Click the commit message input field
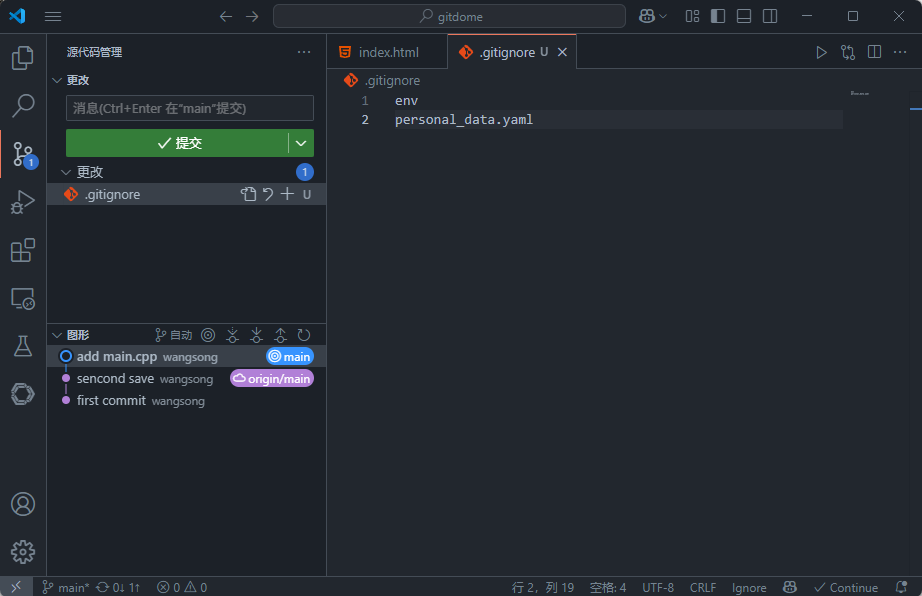The image size is (922, 596). 190,108
